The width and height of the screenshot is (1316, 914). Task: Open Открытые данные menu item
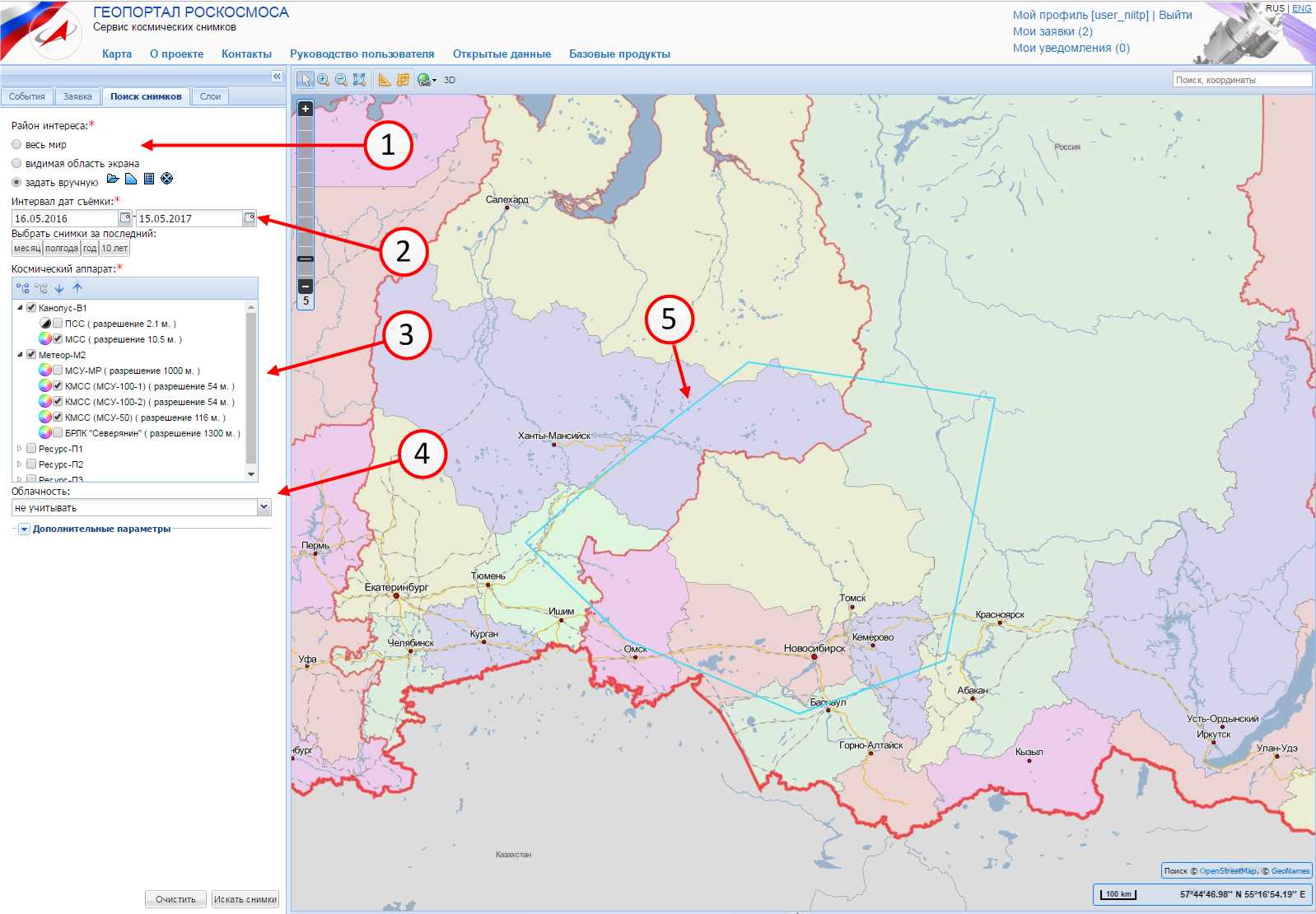click(502, 54)
